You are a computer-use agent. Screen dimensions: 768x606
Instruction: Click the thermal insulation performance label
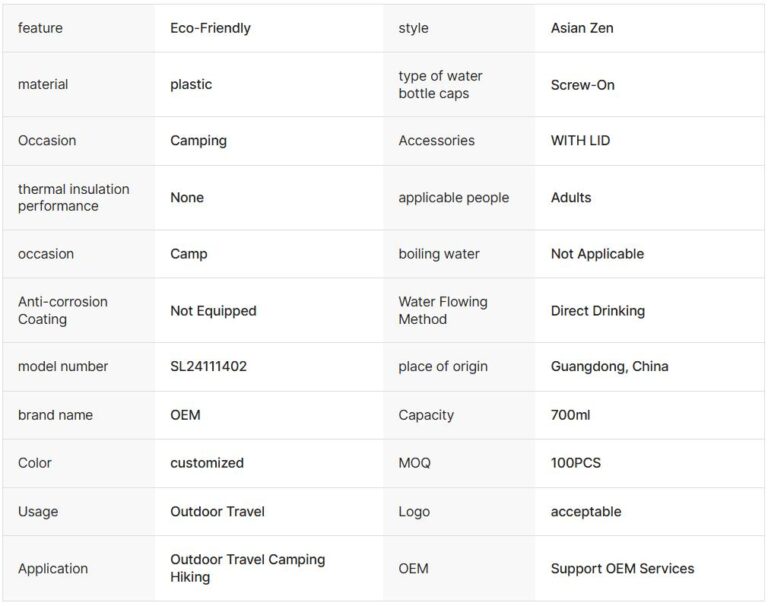coord(73,197)
